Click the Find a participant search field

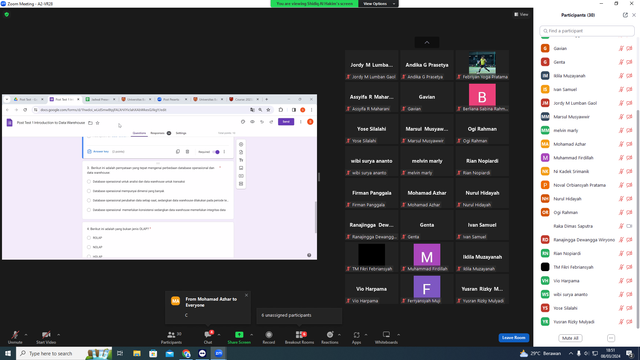(587, 31)
